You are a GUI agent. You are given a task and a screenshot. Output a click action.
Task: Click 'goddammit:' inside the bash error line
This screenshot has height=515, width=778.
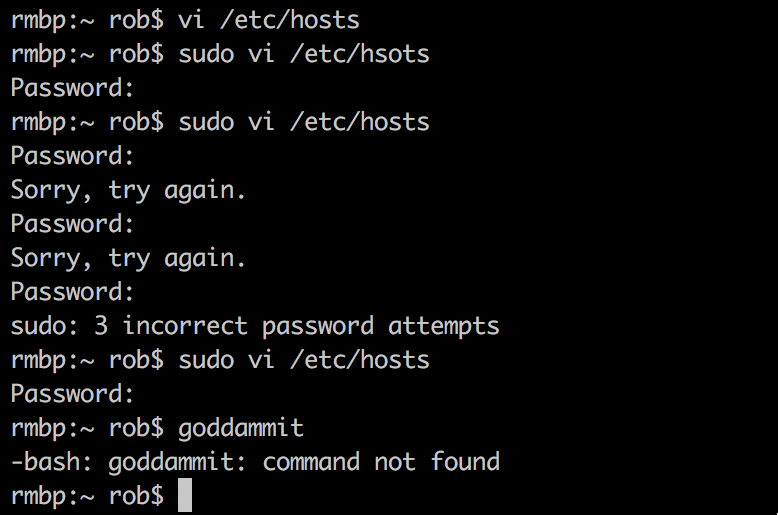[177, 463]
